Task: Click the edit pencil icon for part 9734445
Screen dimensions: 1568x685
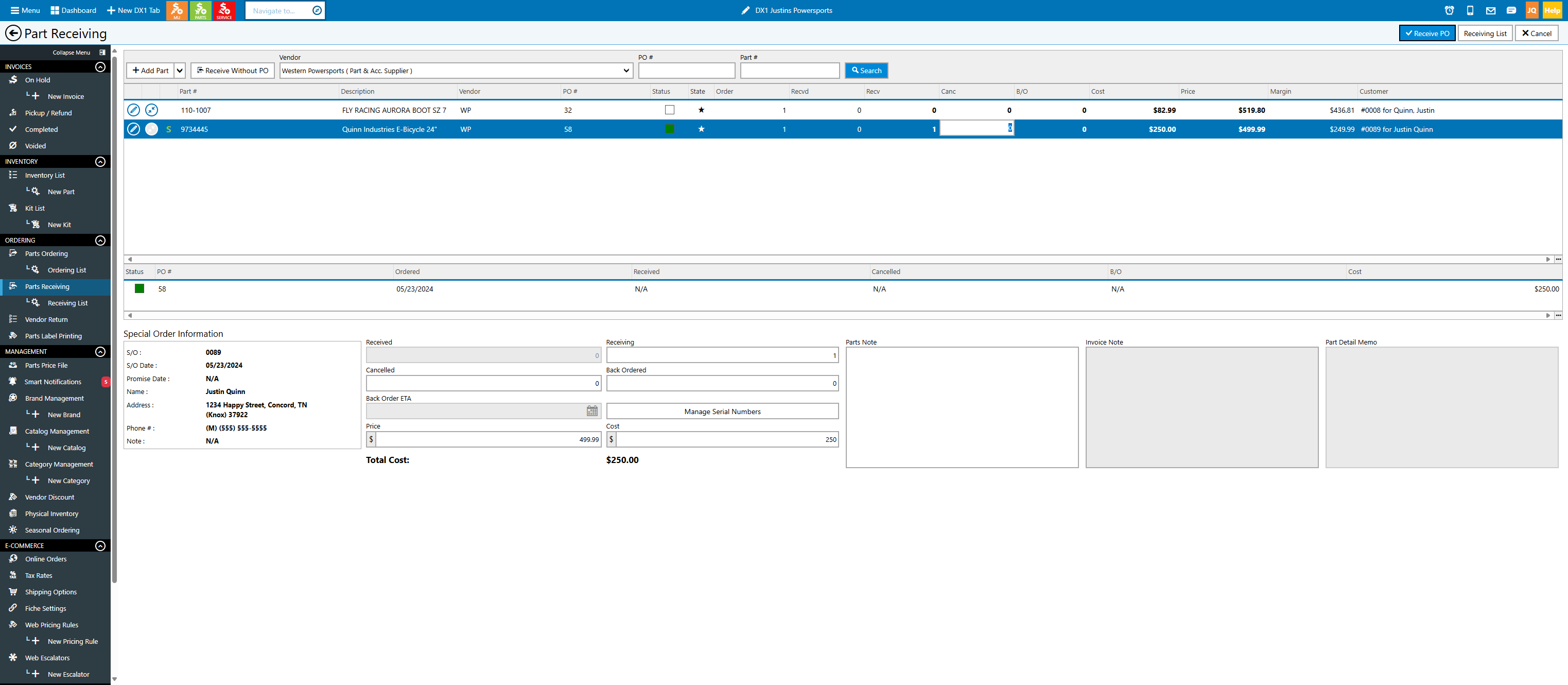Action: click(133, 129)
